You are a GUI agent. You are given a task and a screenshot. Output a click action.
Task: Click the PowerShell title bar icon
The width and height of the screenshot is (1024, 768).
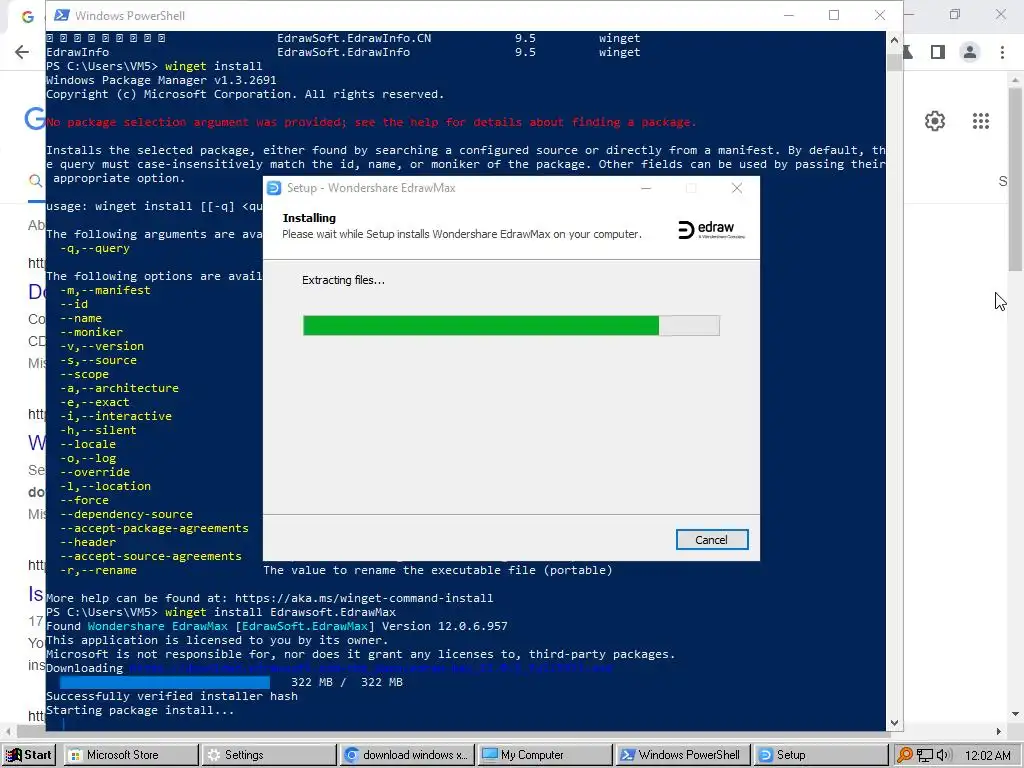61,15
